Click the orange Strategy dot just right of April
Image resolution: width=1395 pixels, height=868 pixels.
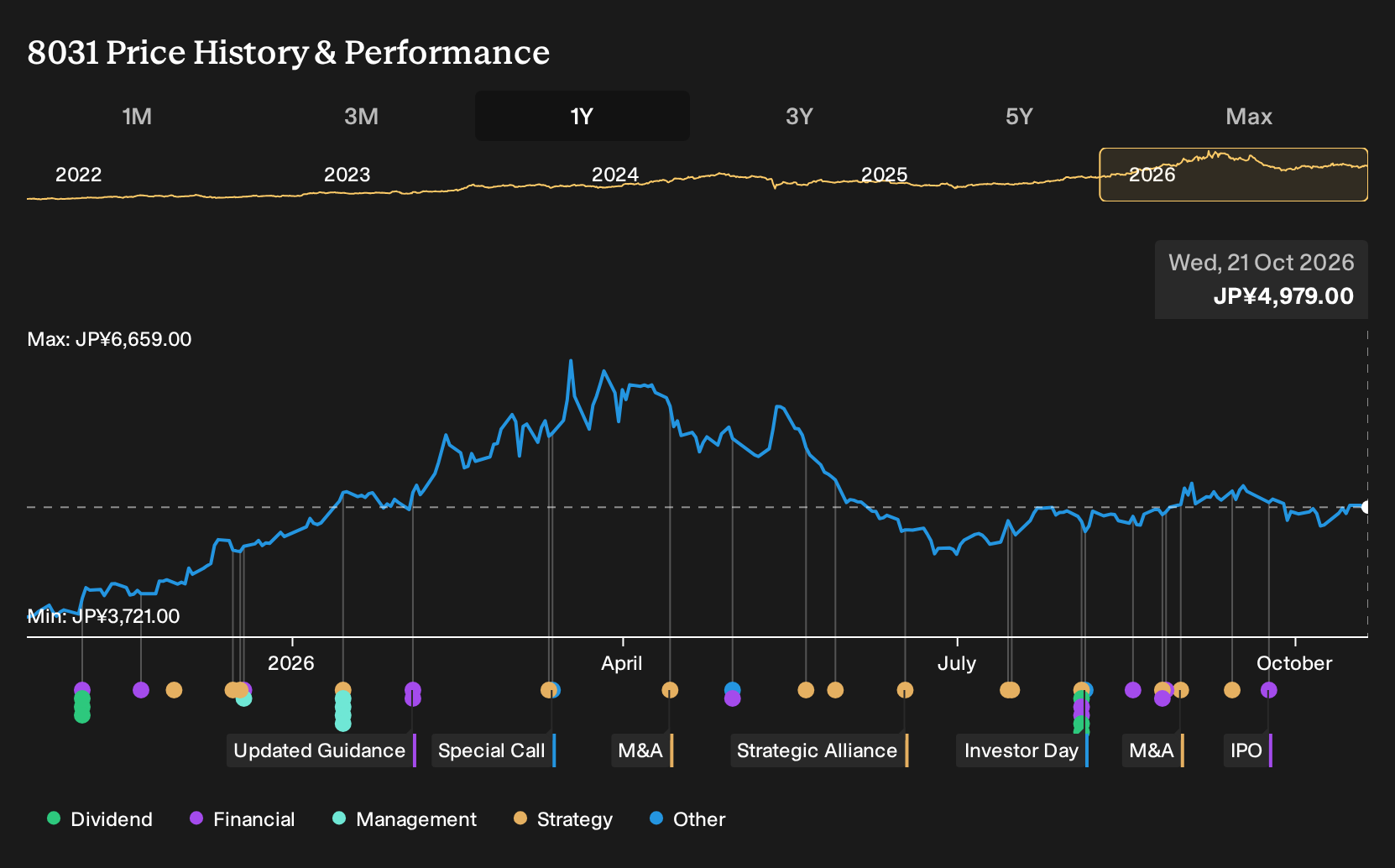670,690
